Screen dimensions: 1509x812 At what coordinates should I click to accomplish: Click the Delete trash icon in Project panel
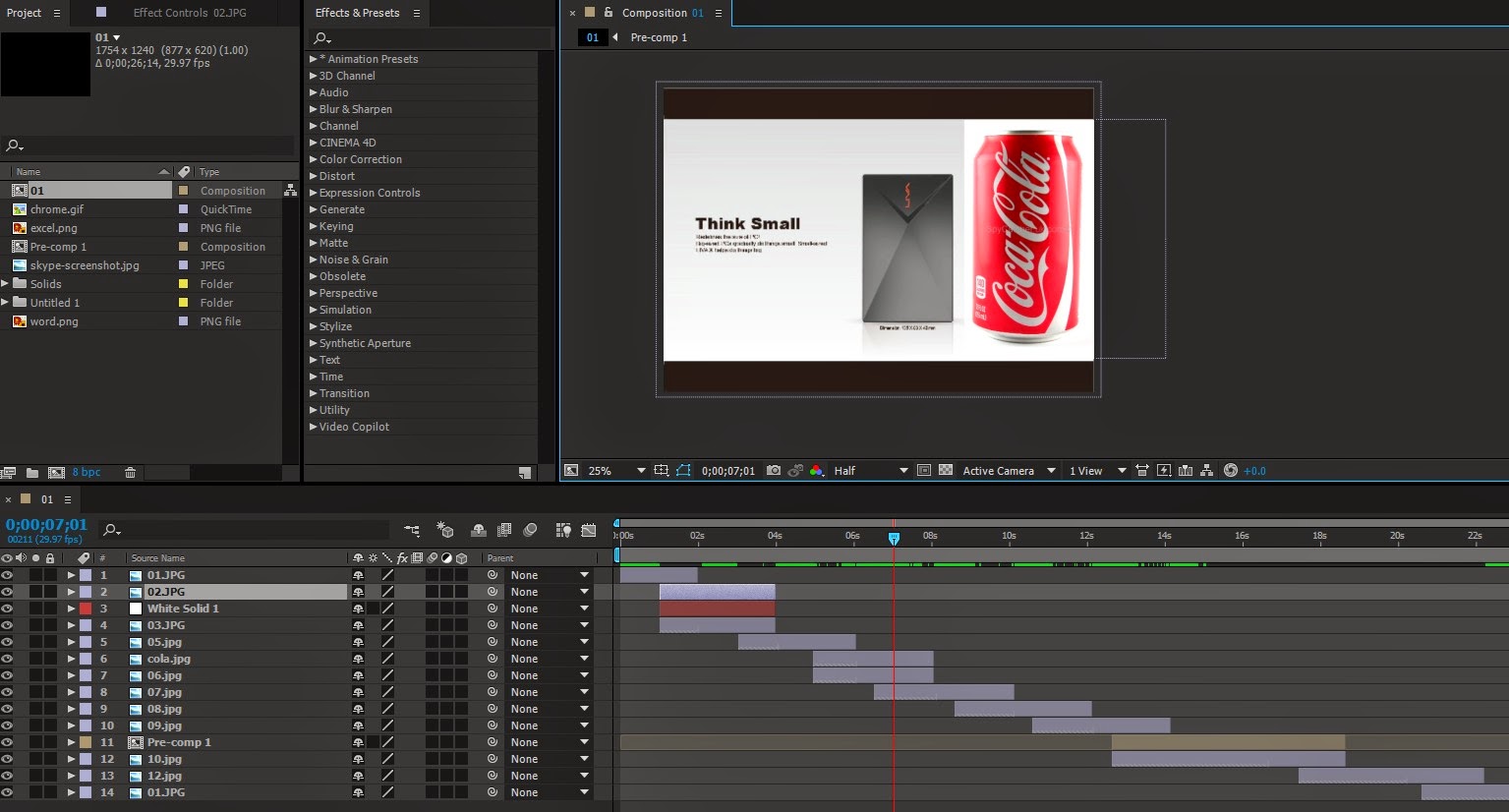(130, 473)
